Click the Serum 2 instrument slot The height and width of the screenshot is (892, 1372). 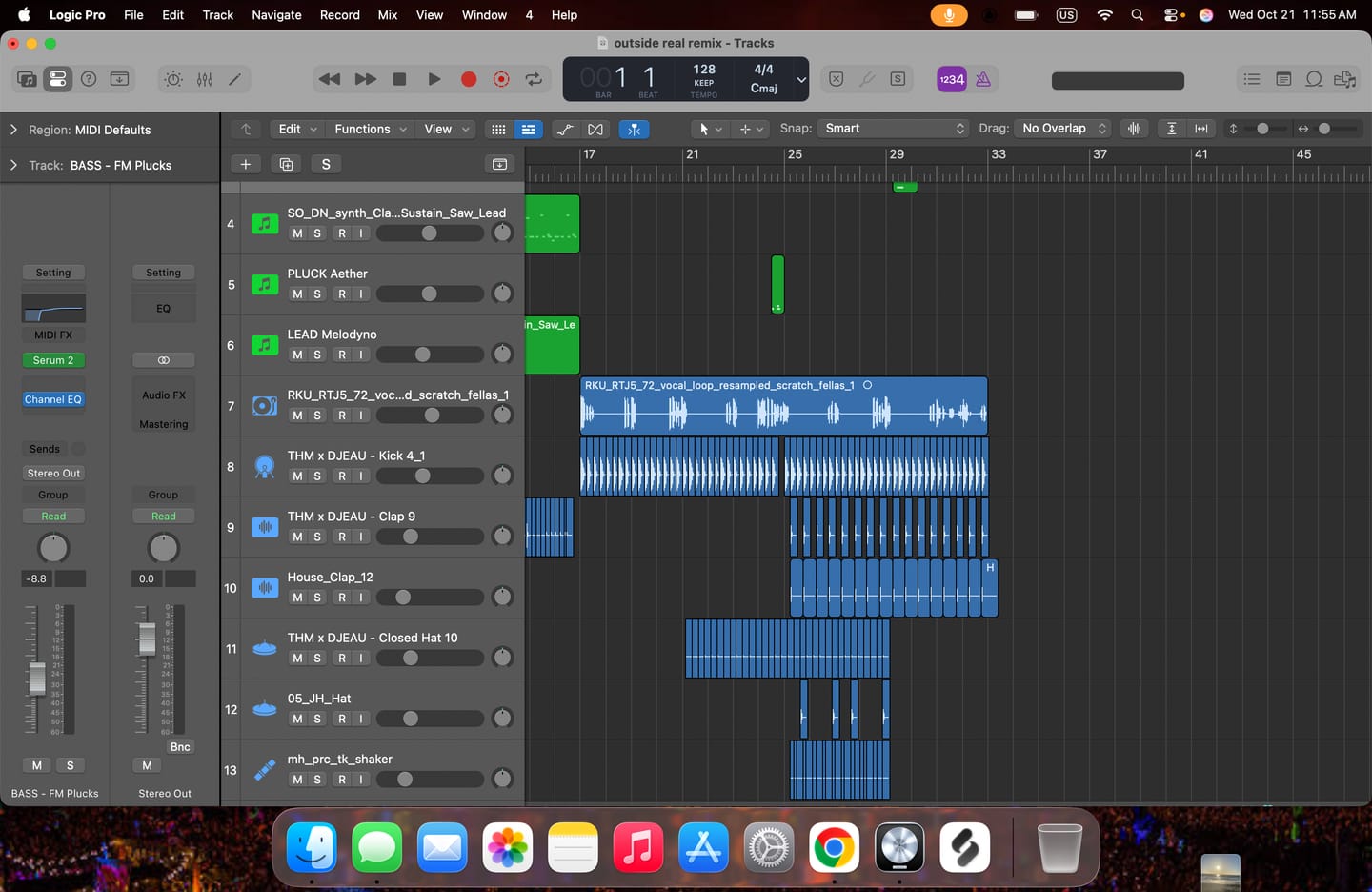53,360
